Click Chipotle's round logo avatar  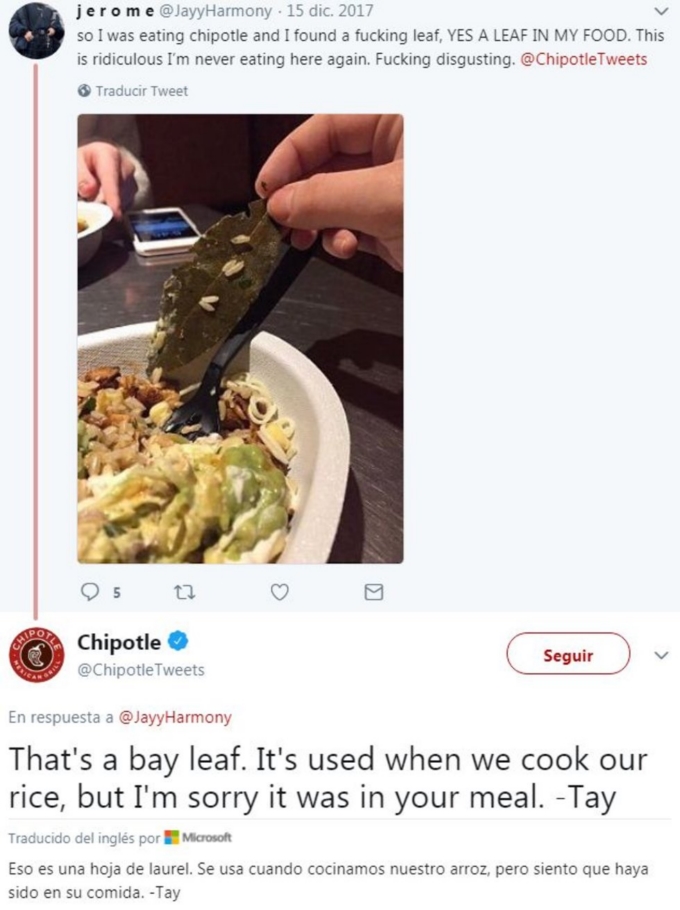coord(37,655)
